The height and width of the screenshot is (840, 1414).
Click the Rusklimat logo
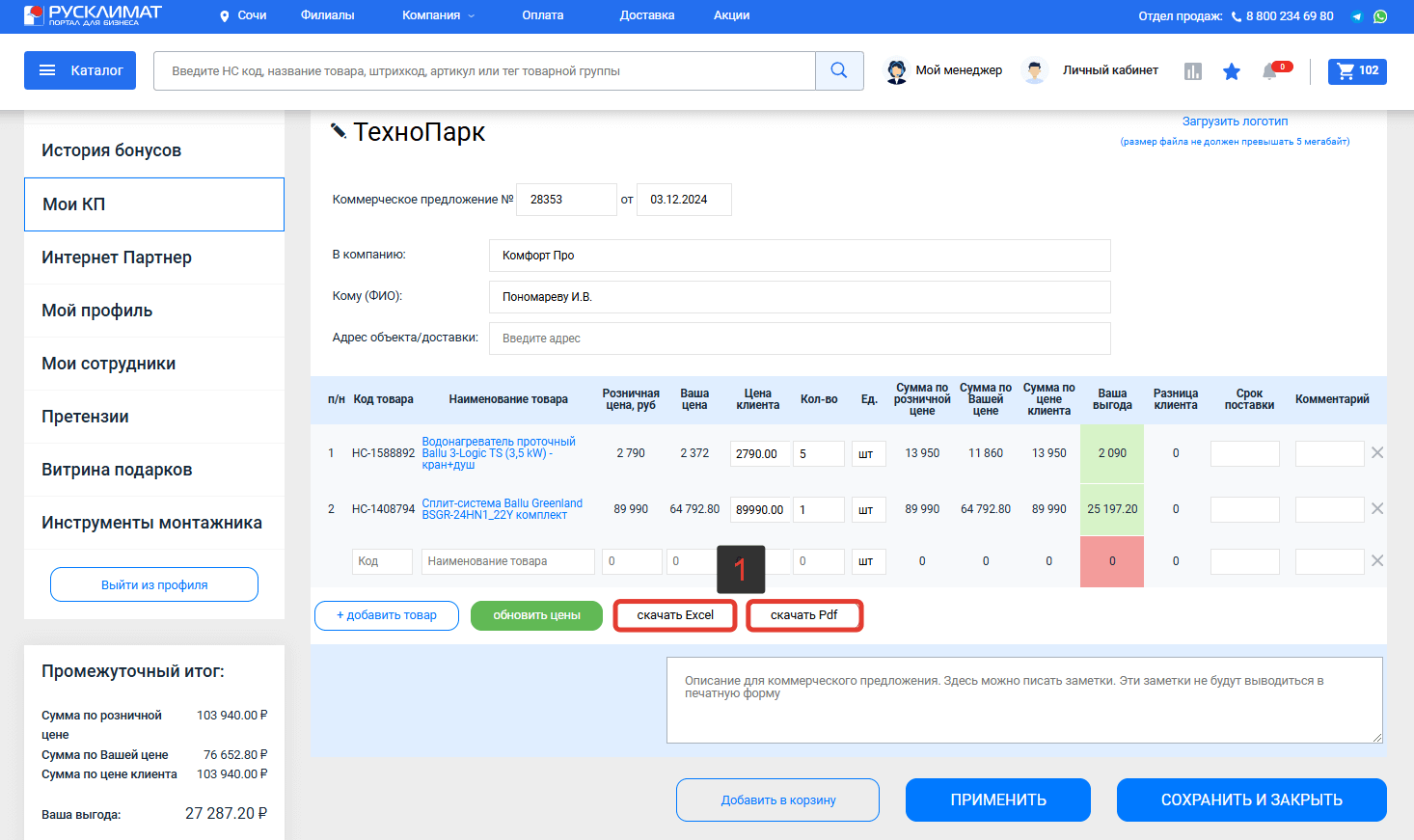[93, 14]
